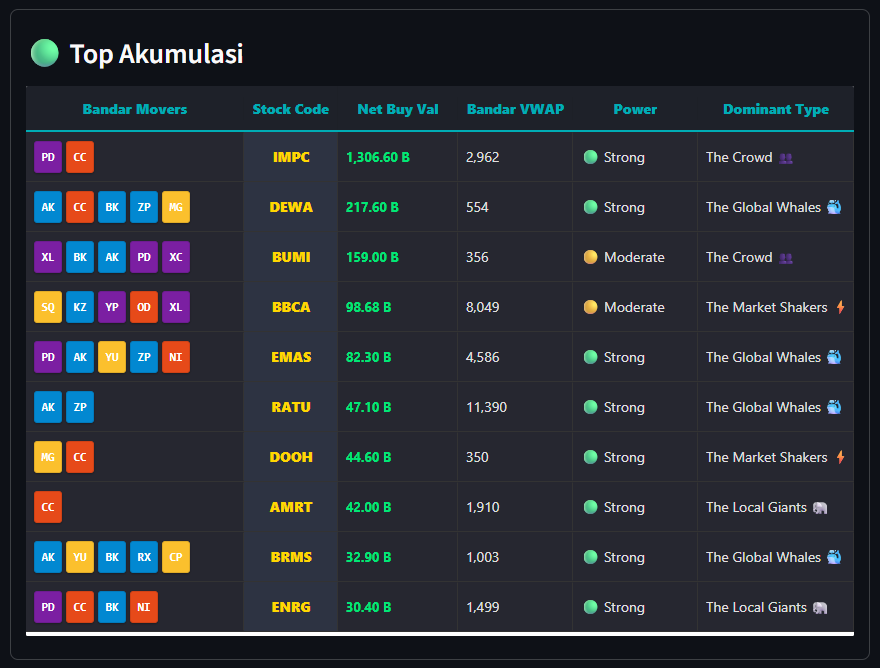This screenshot has width=880, height=668.
Task: Select the DOOH stock code
Action: coord(291,457)
